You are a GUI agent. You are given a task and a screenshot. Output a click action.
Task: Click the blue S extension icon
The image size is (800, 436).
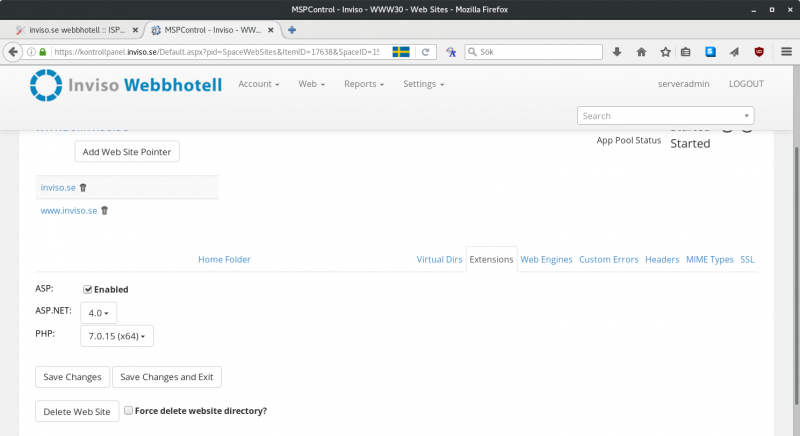(710, 52)
